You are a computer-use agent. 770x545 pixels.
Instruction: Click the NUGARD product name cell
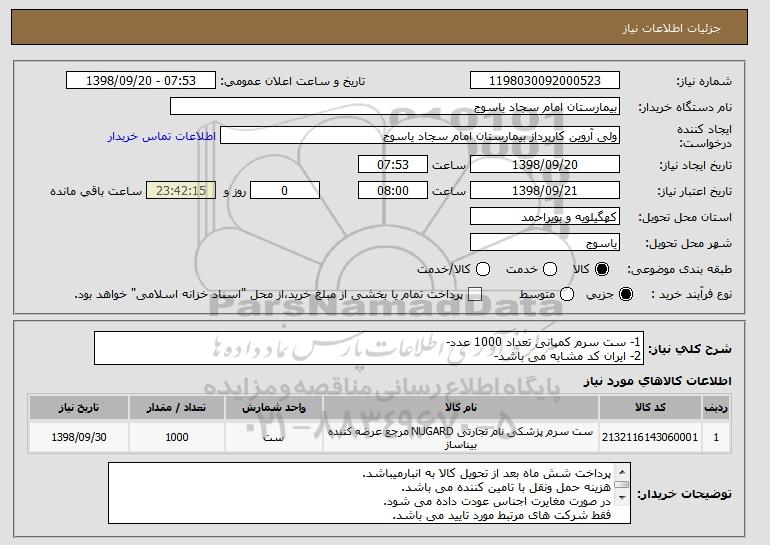tap(461, 437)
